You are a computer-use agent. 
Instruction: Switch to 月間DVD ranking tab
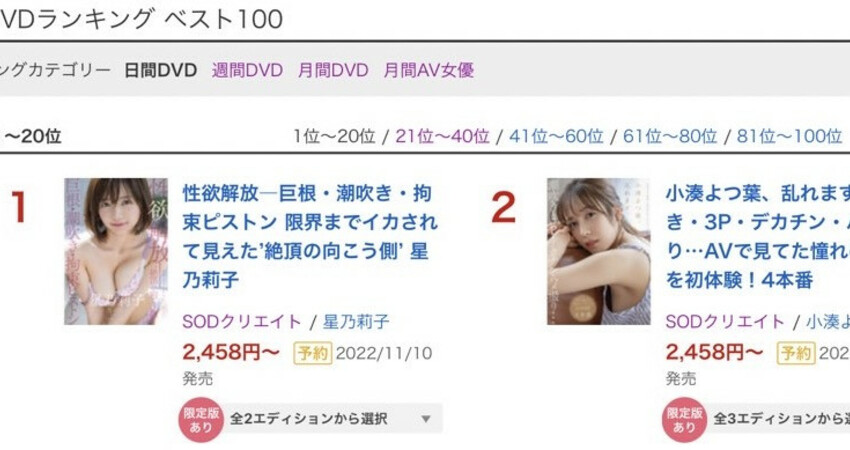point(333,70)
